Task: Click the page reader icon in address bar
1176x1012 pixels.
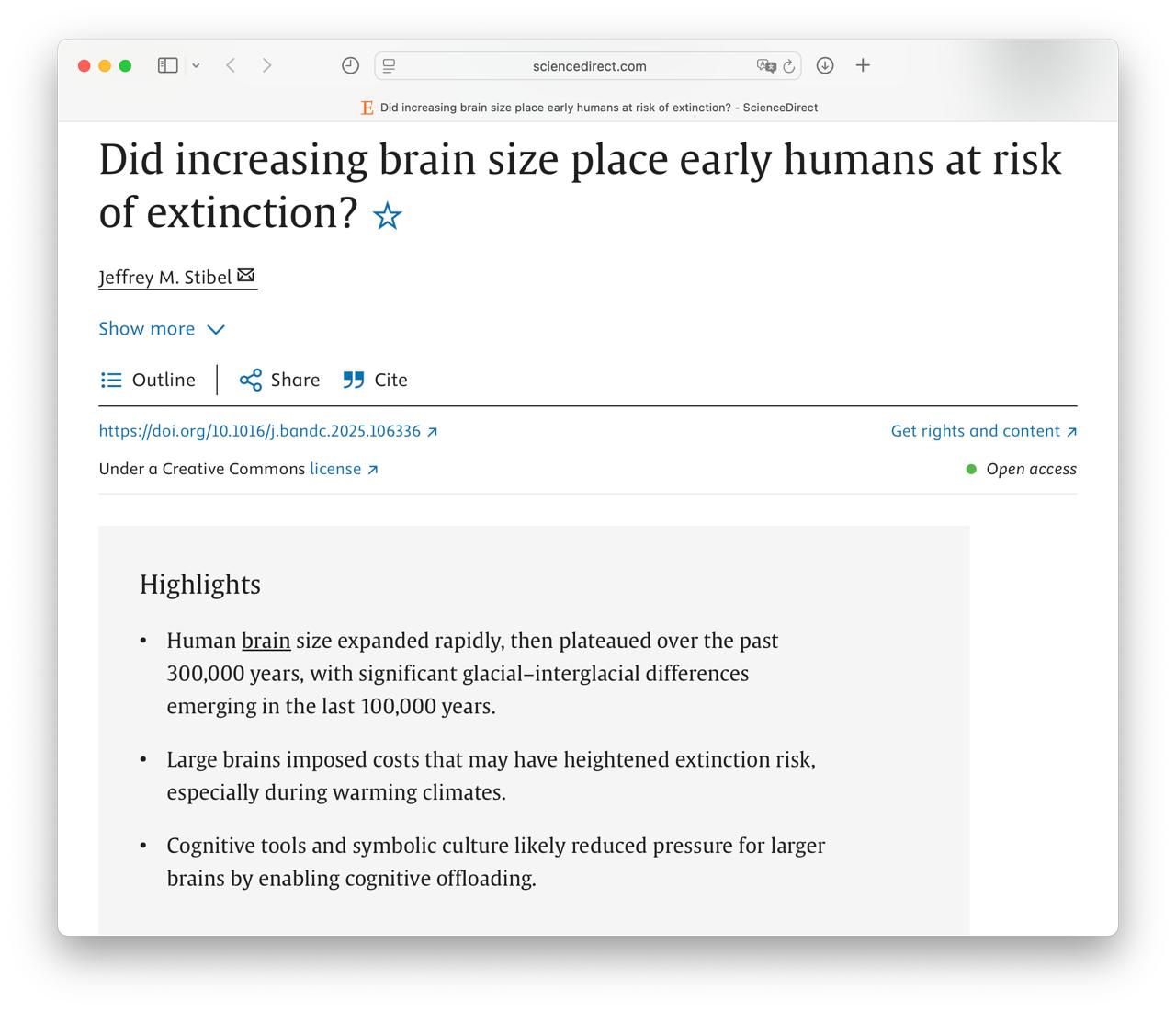Action: click(x=390, y=65)
